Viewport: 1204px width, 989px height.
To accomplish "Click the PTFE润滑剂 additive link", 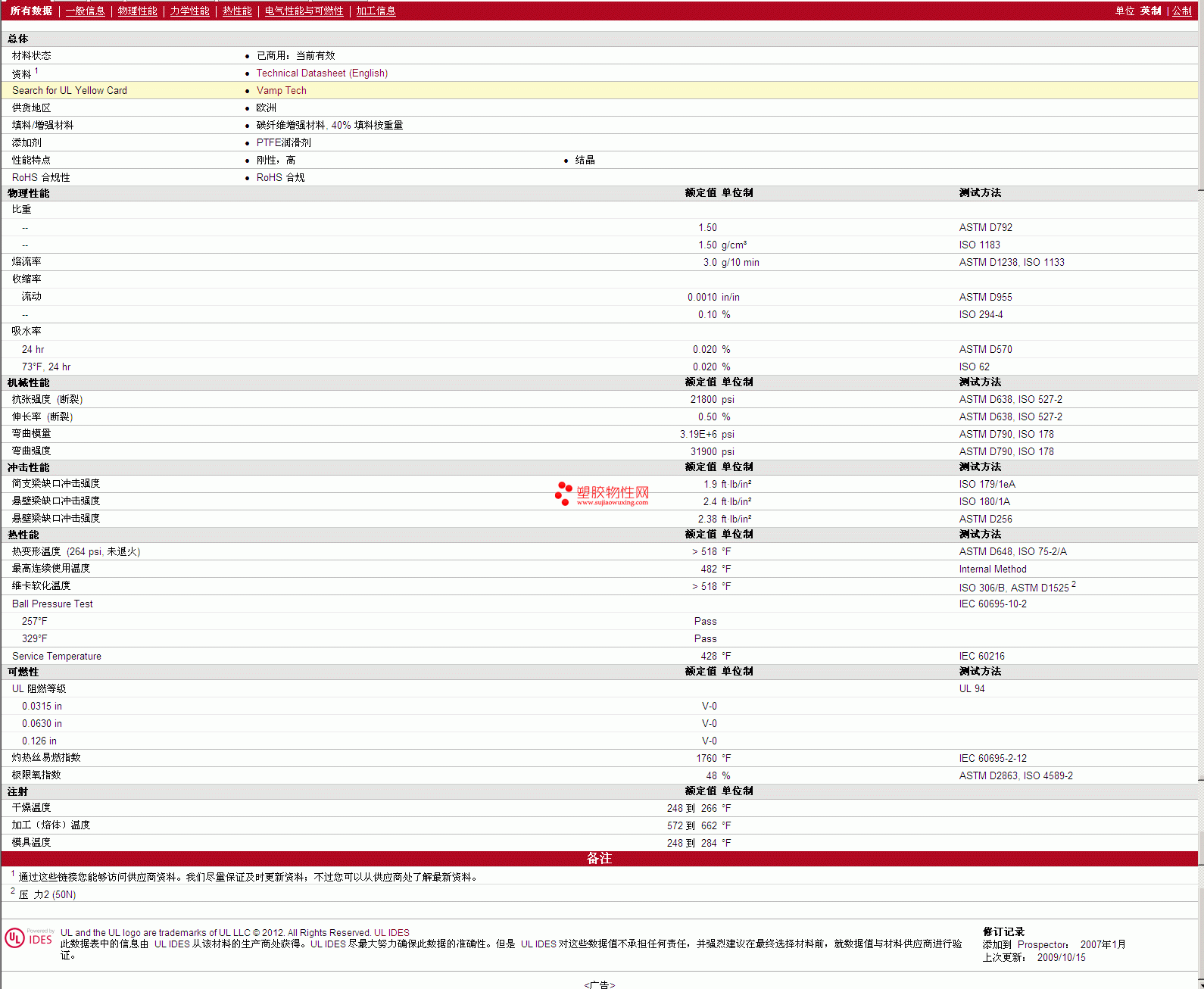I will click(283, 142).
